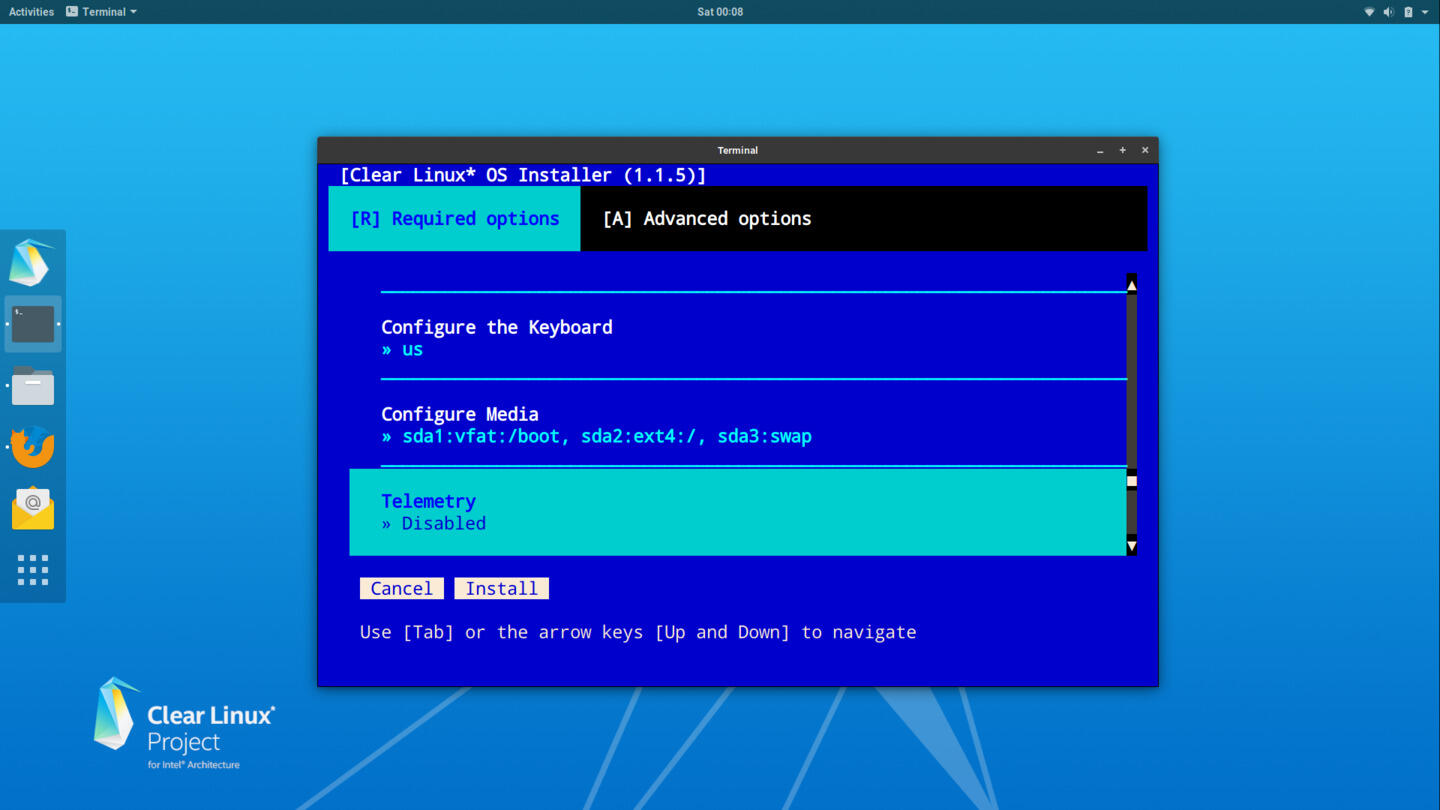1440x810 pixels.
Task: Click the Terminal window title bar
Action: 738,150
